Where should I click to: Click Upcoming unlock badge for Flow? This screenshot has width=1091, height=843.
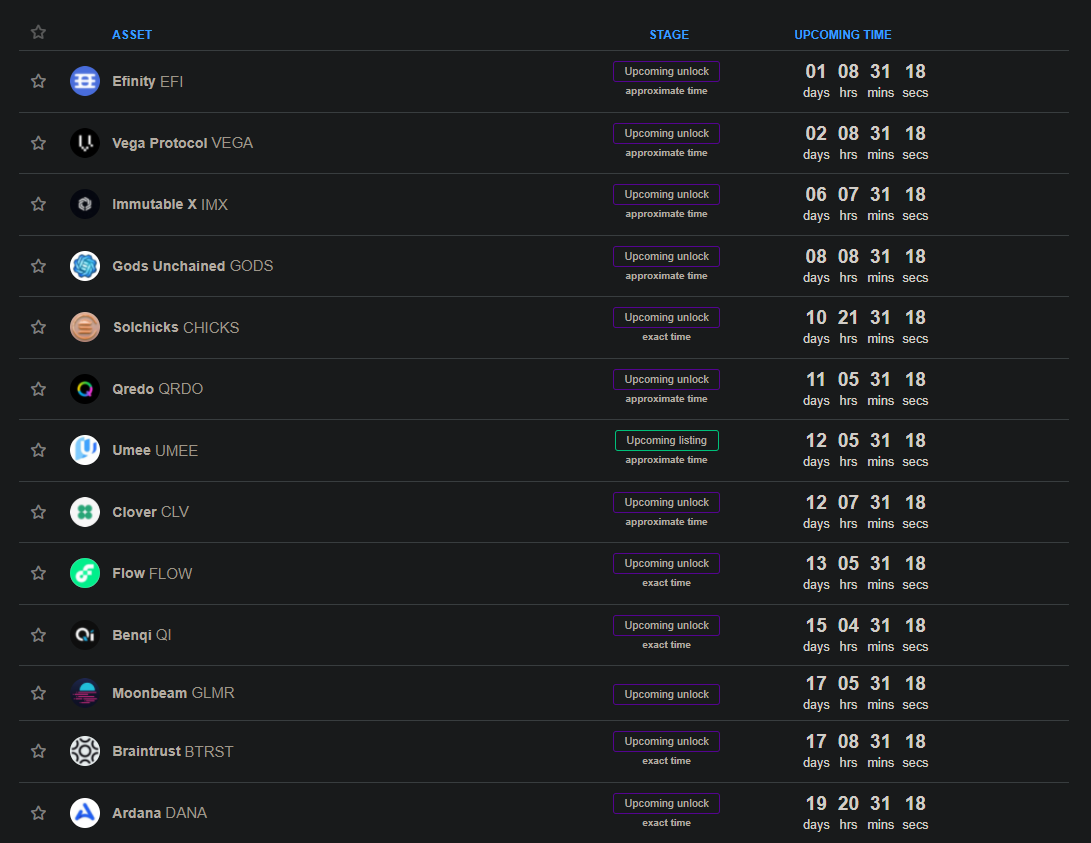coord(667,563)
